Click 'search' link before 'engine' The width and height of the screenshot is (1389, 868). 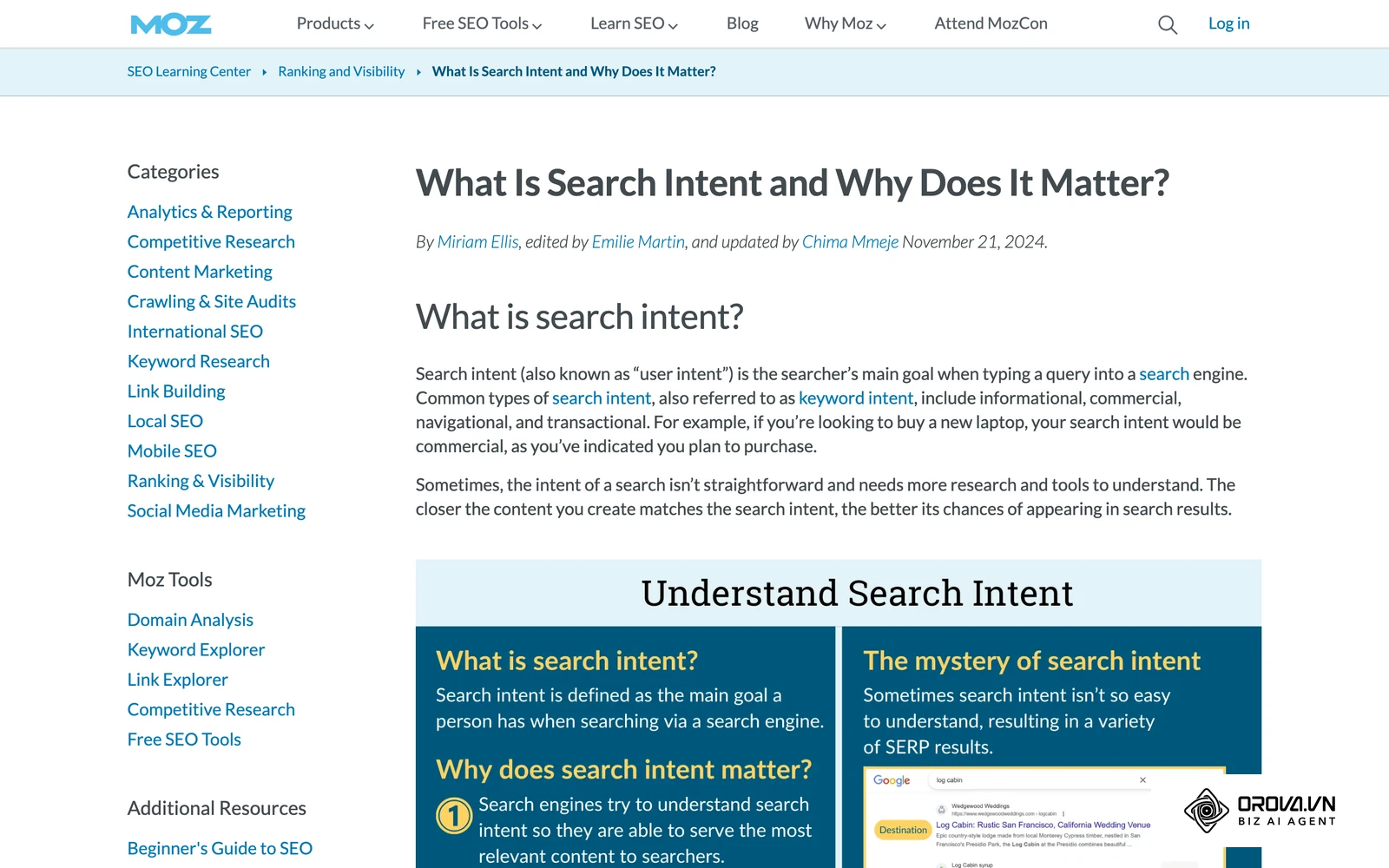[1164, 374]
